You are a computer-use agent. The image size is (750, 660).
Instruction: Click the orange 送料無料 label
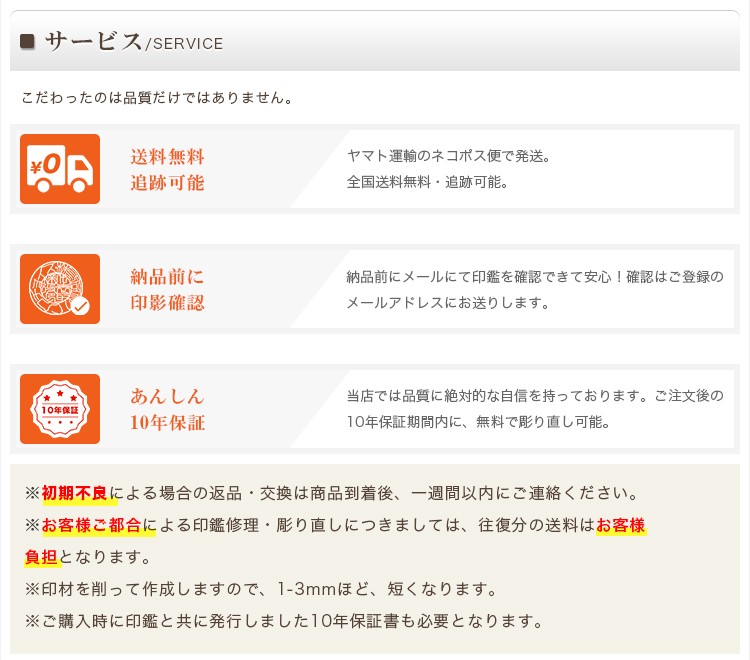coord(167,156)
